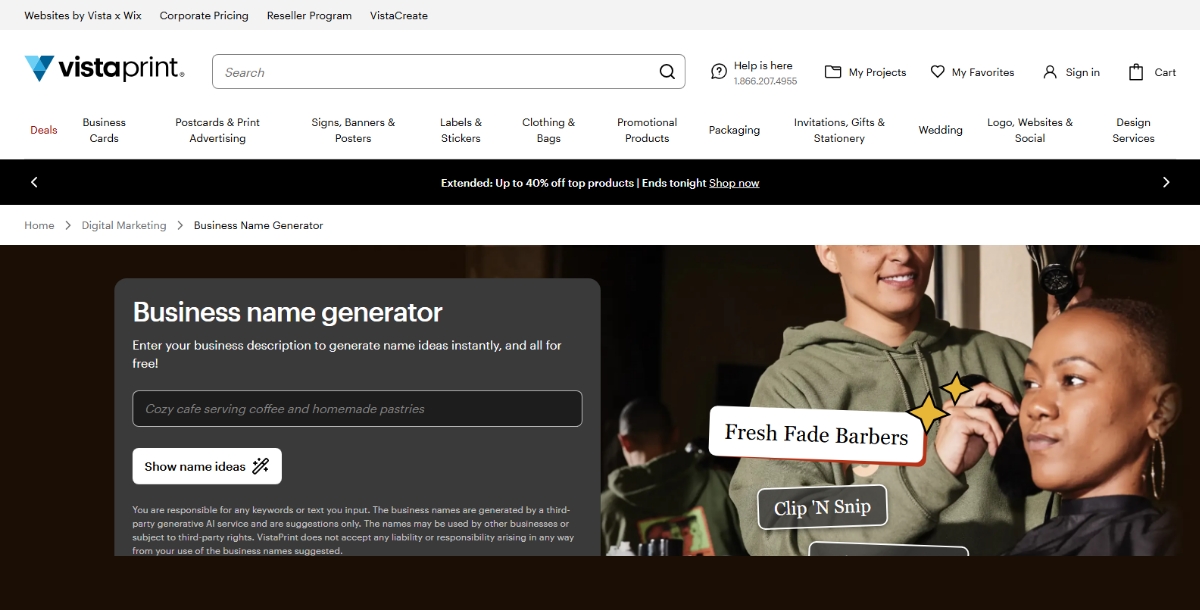Go to previous promo banner
1200x610 pixels.
[x=34, y=182]
